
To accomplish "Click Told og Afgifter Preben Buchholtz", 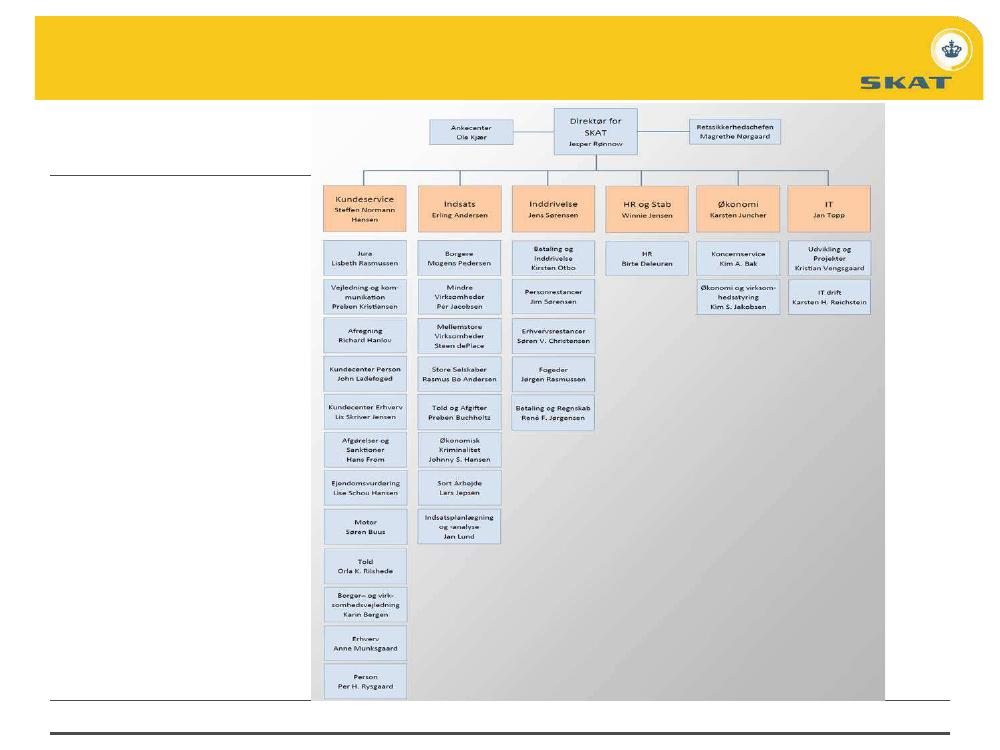I will tap(459, 412).
